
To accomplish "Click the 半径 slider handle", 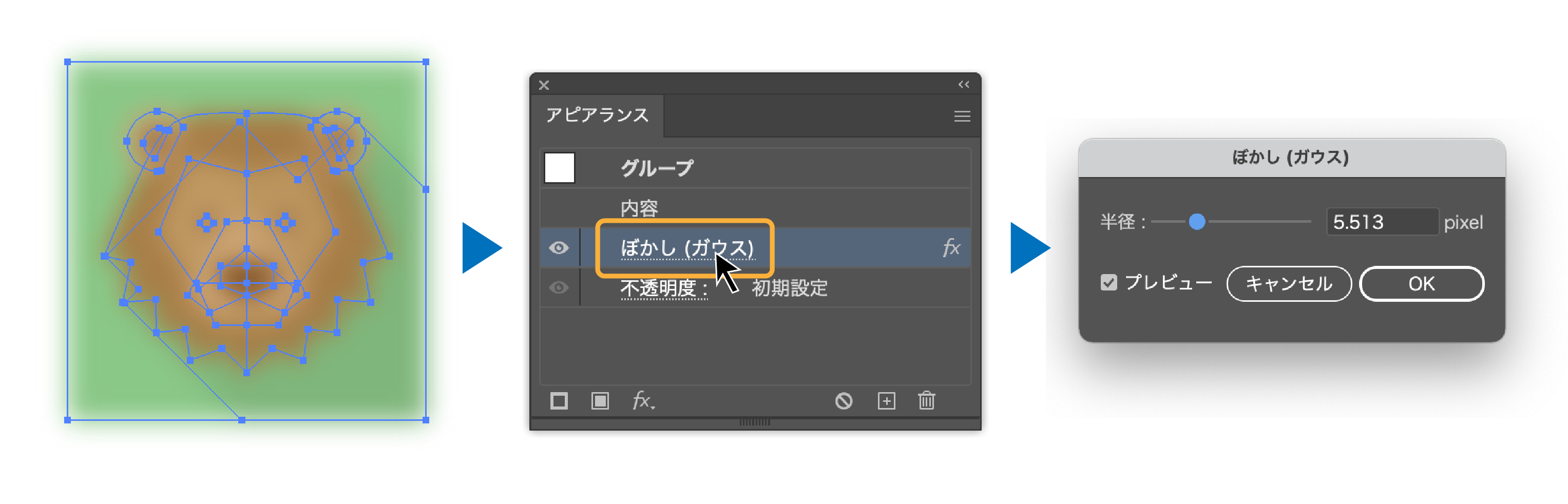I will 1196,222.
